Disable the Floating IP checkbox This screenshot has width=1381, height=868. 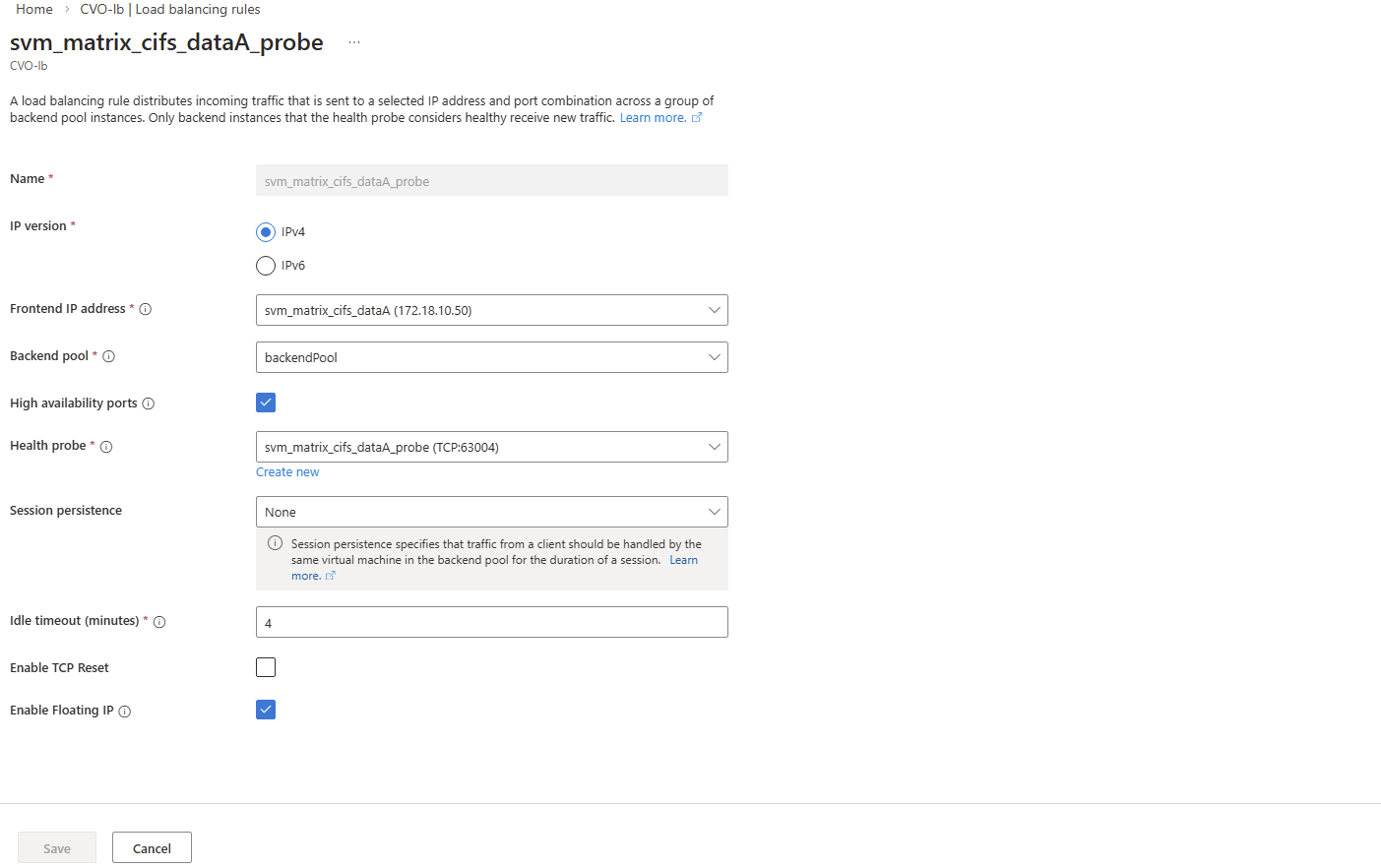click(266, 710)
